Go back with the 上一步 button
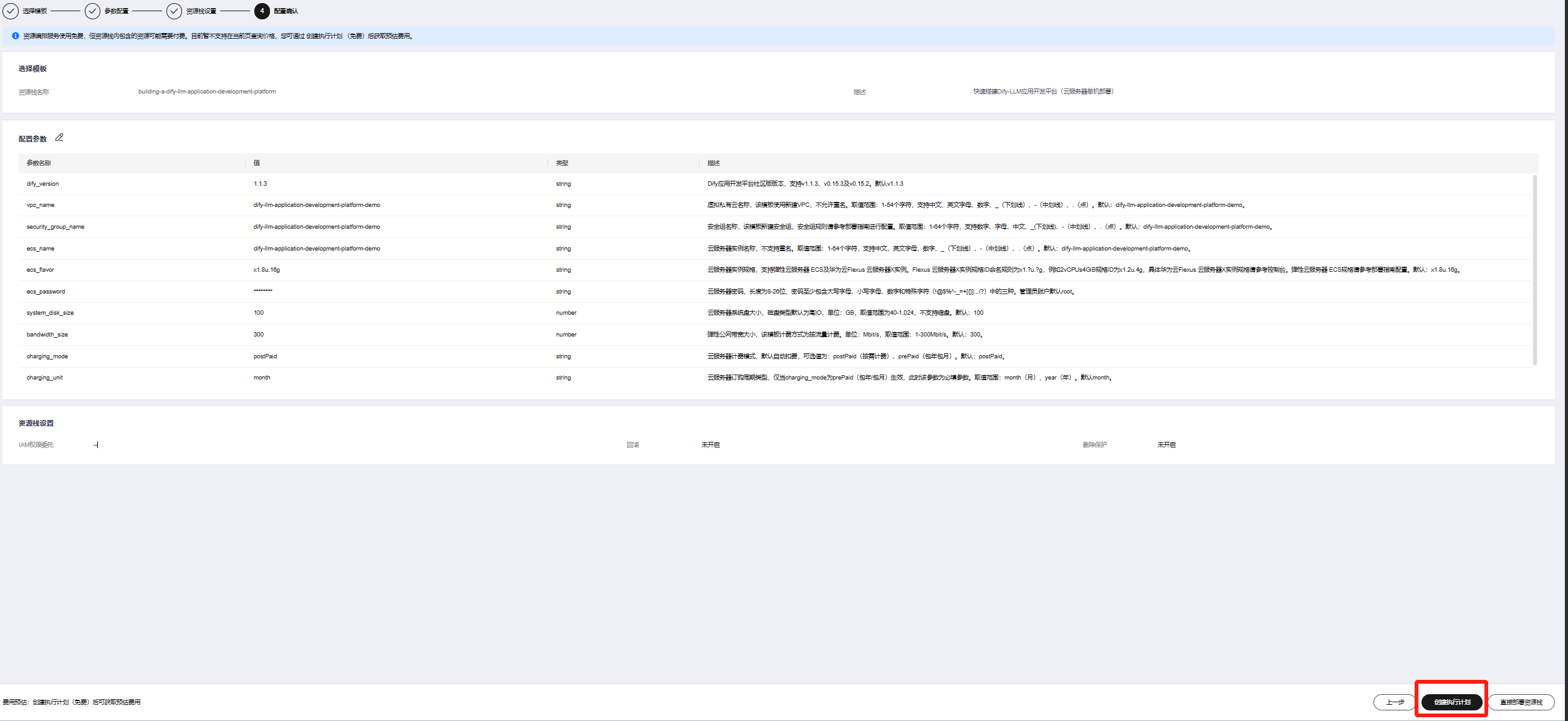This screenshot has height=721, width=1568. [x=1395, y=702]
